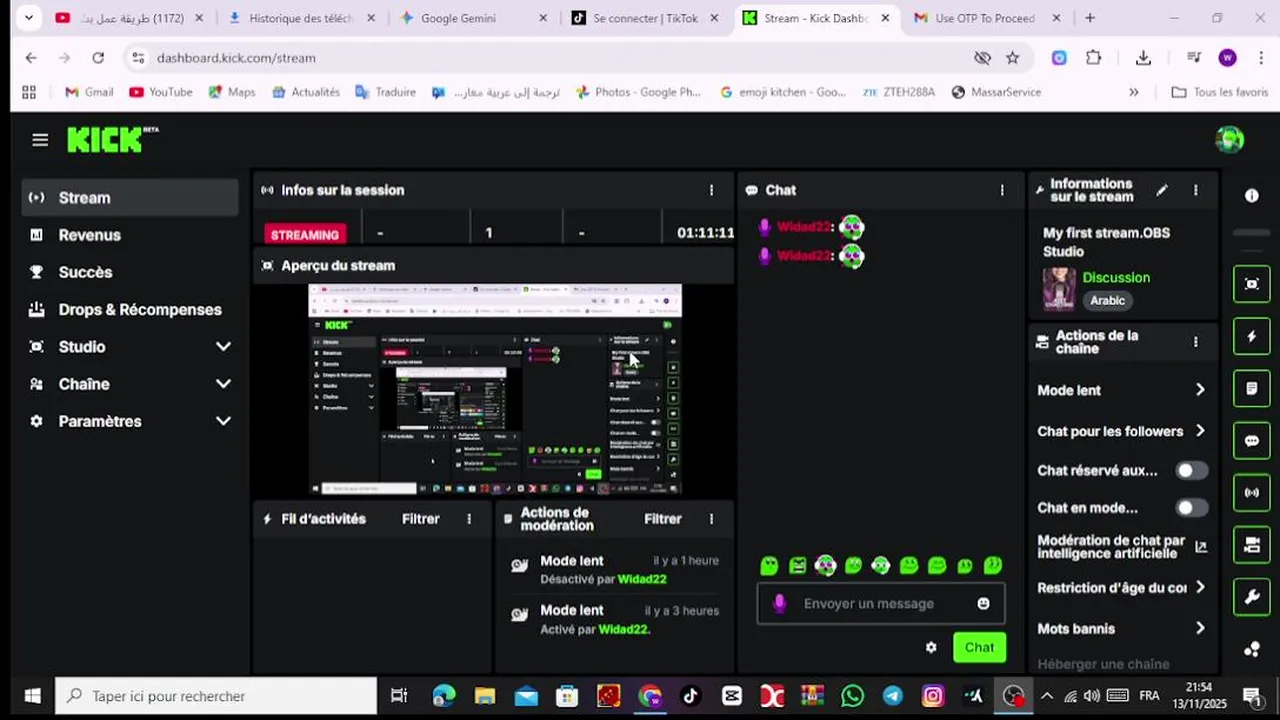Open Actions de la chaîne options menu

(x=1195, y=342)
